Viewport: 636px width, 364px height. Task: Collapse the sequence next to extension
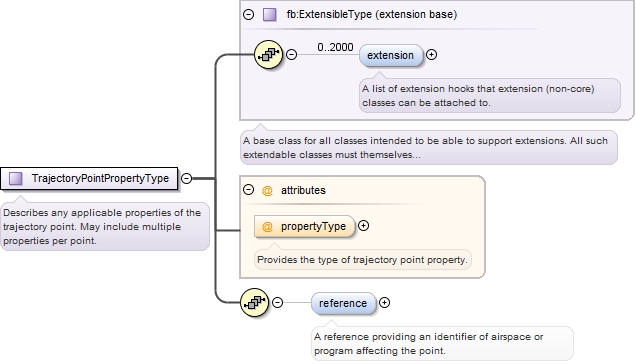pyautogui.click(x=292, y=54)
